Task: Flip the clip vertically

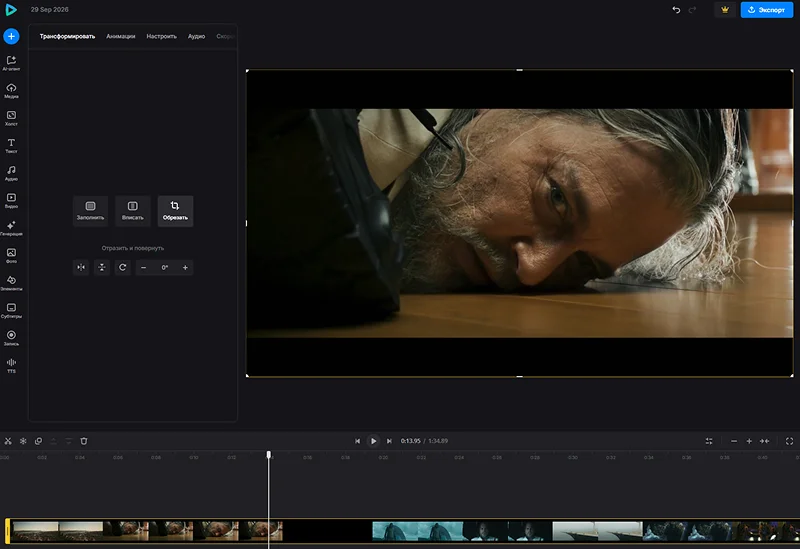Action: (102, 267)
